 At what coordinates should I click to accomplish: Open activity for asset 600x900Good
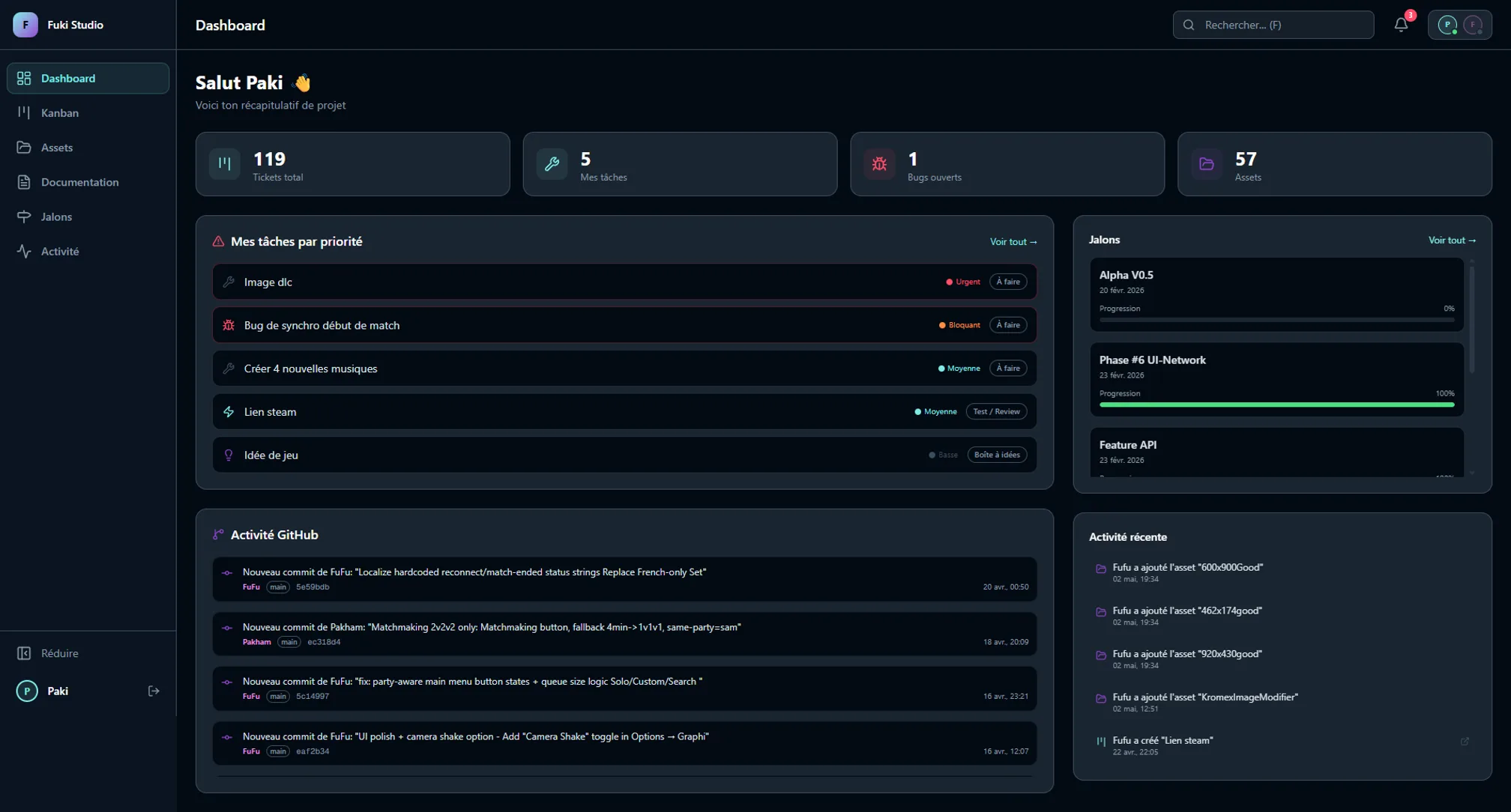pos(1282,572)
